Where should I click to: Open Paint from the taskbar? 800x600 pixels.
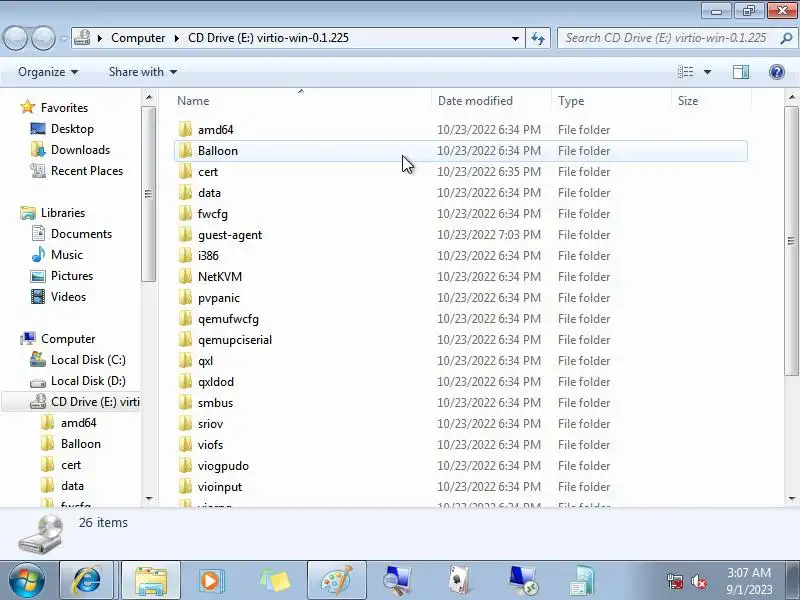(336, 581)
